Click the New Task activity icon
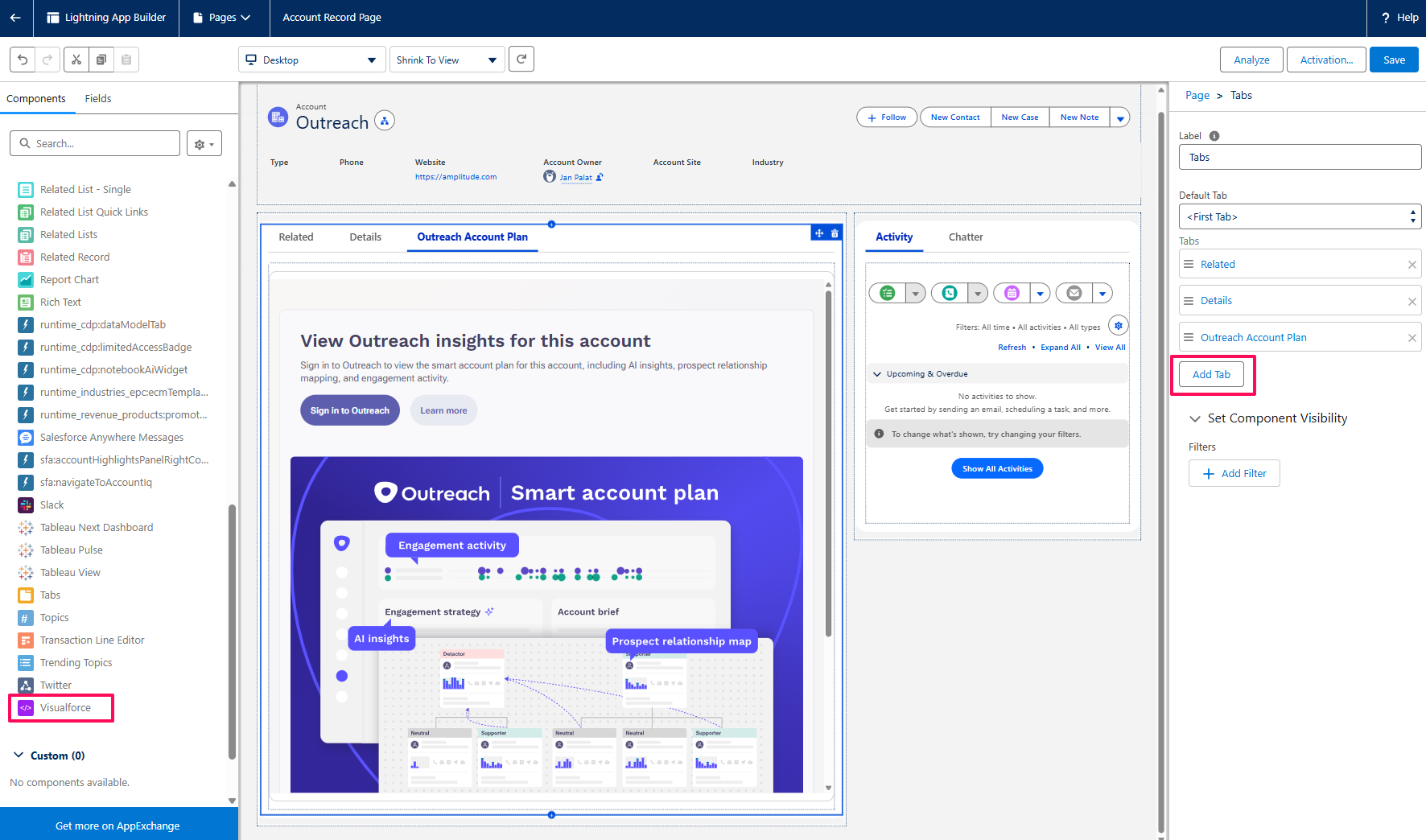This screenshot has height=840, width=1426. tap(888, 293)
